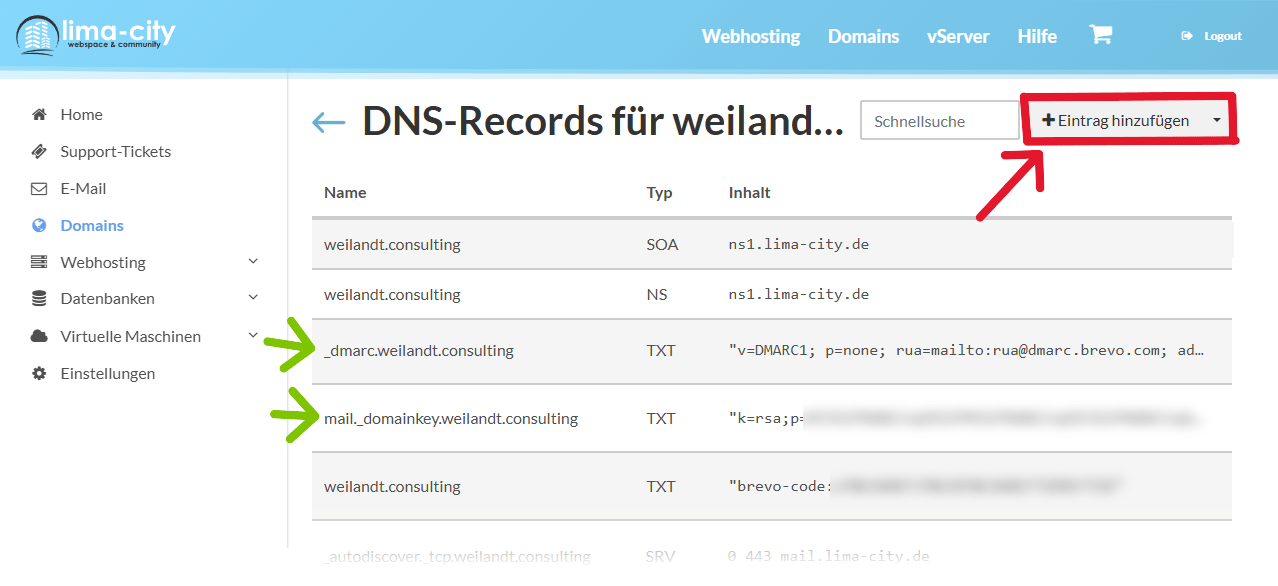
Task: Click the SRV type cell
Action: coord(661,556)
